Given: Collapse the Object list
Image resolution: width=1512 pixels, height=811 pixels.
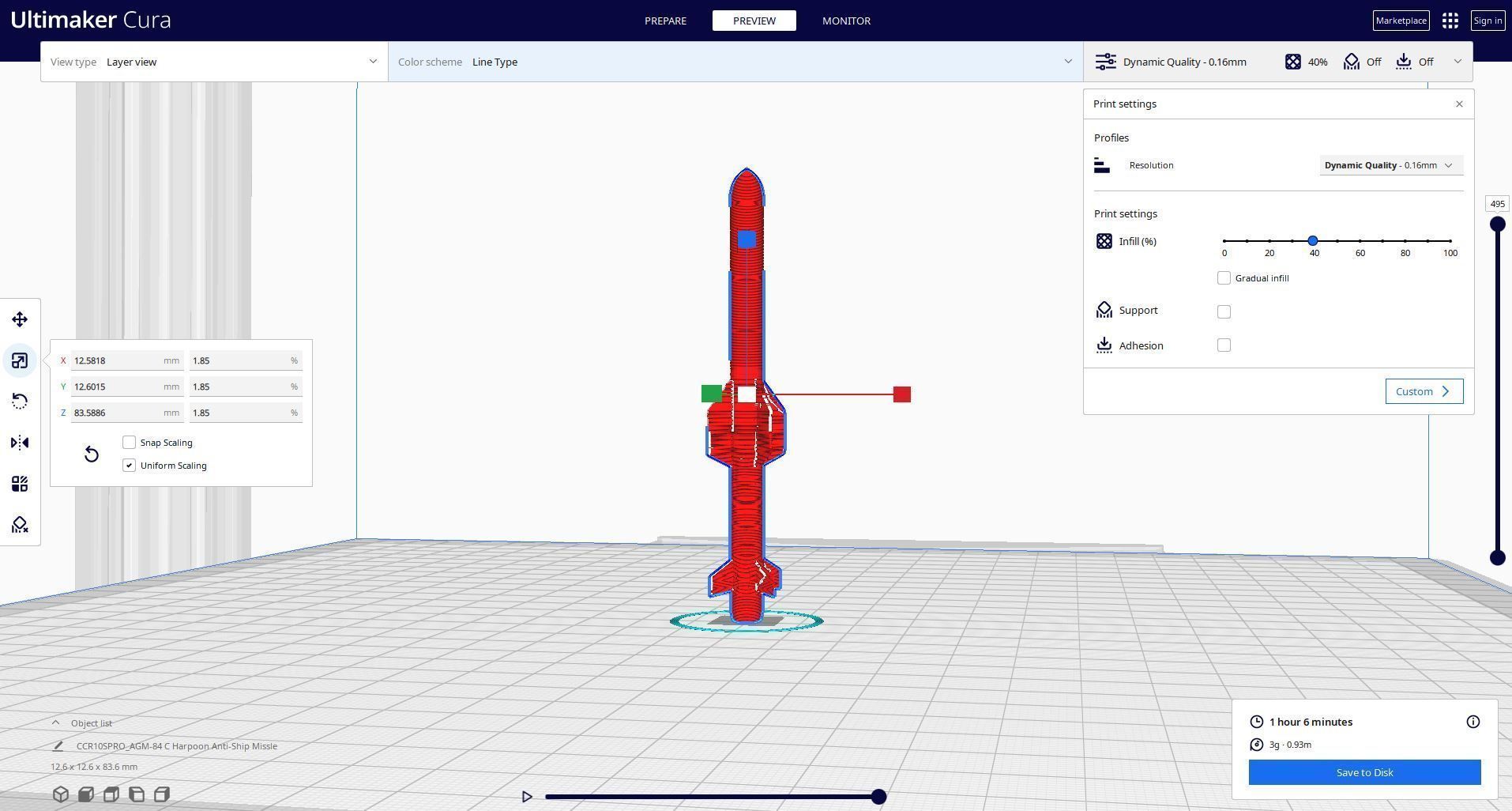Looking at the screenshot, I should 55,722.
